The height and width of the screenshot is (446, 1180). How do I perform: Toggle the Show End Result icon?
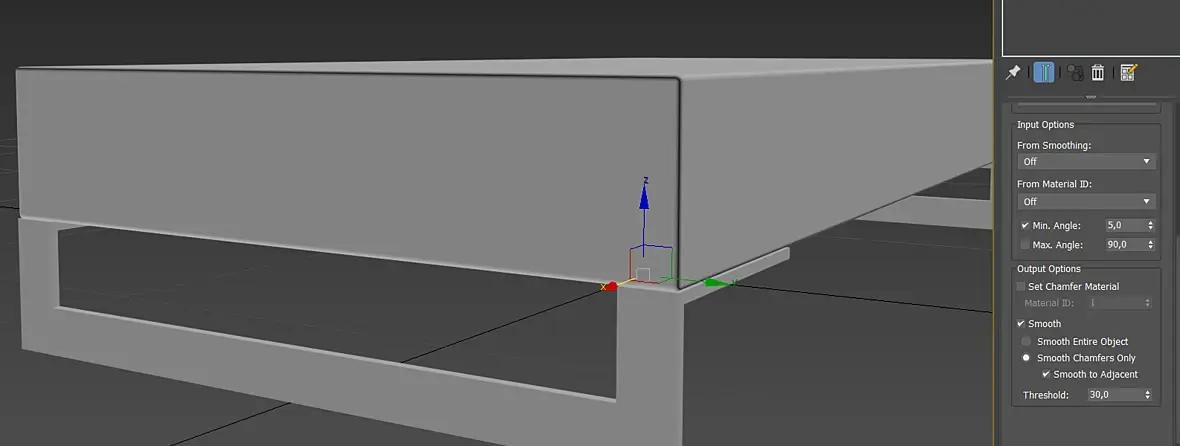(x=1044, y=72)
